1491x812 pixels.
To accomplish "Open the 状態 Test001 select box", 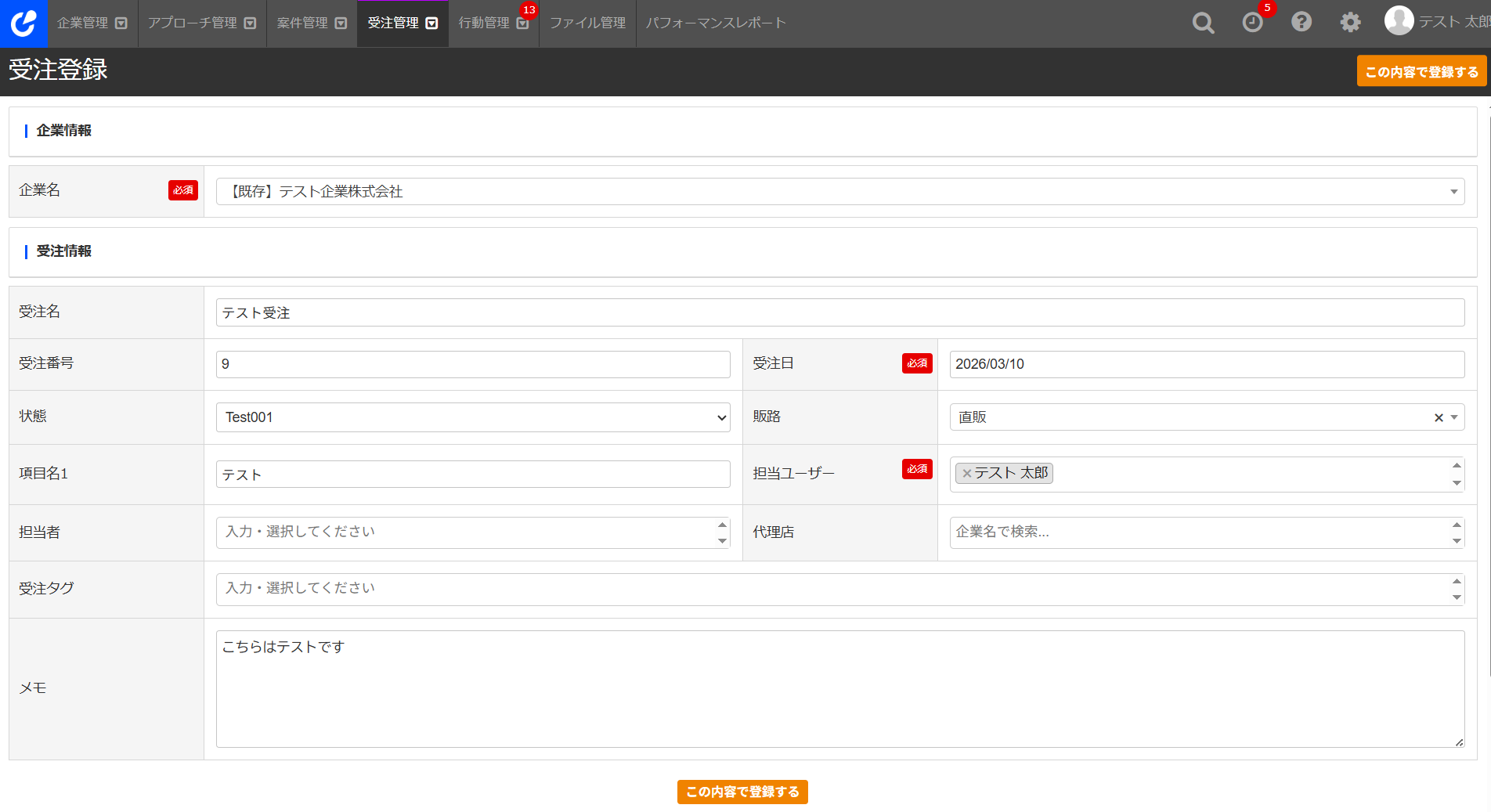I will (x=473, y=417).
